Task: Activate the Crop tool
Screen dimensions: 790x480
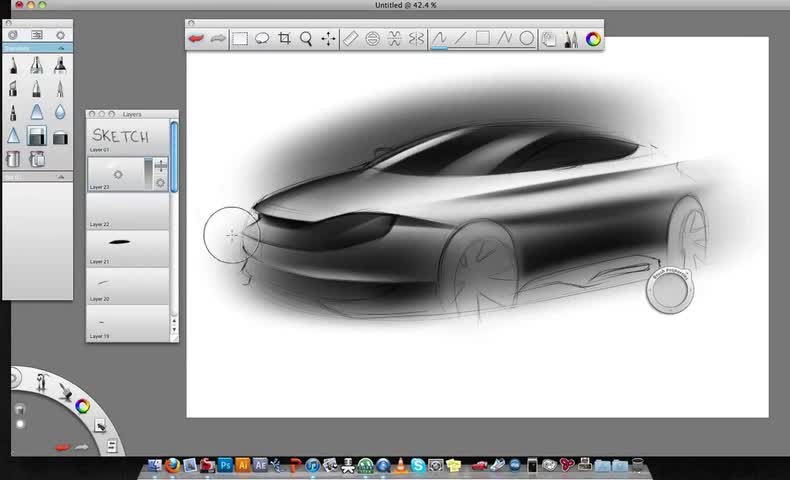Action: point(285,39)
